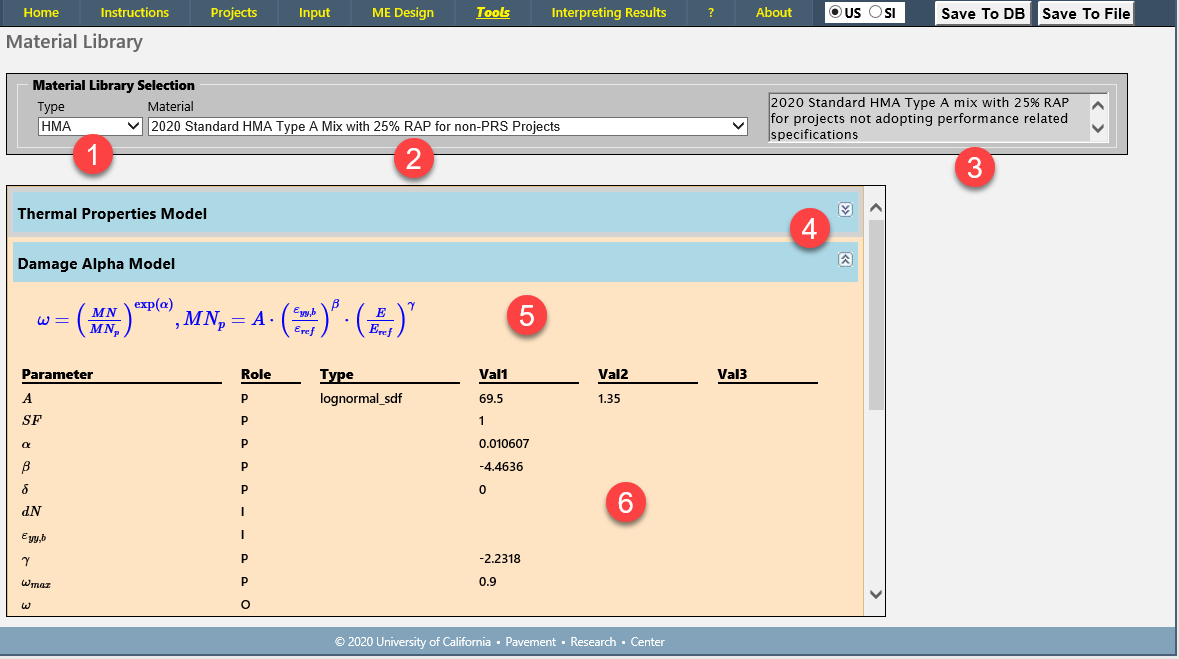
Task: Collapse the Damage Alpha Model section
Action: 845,259
